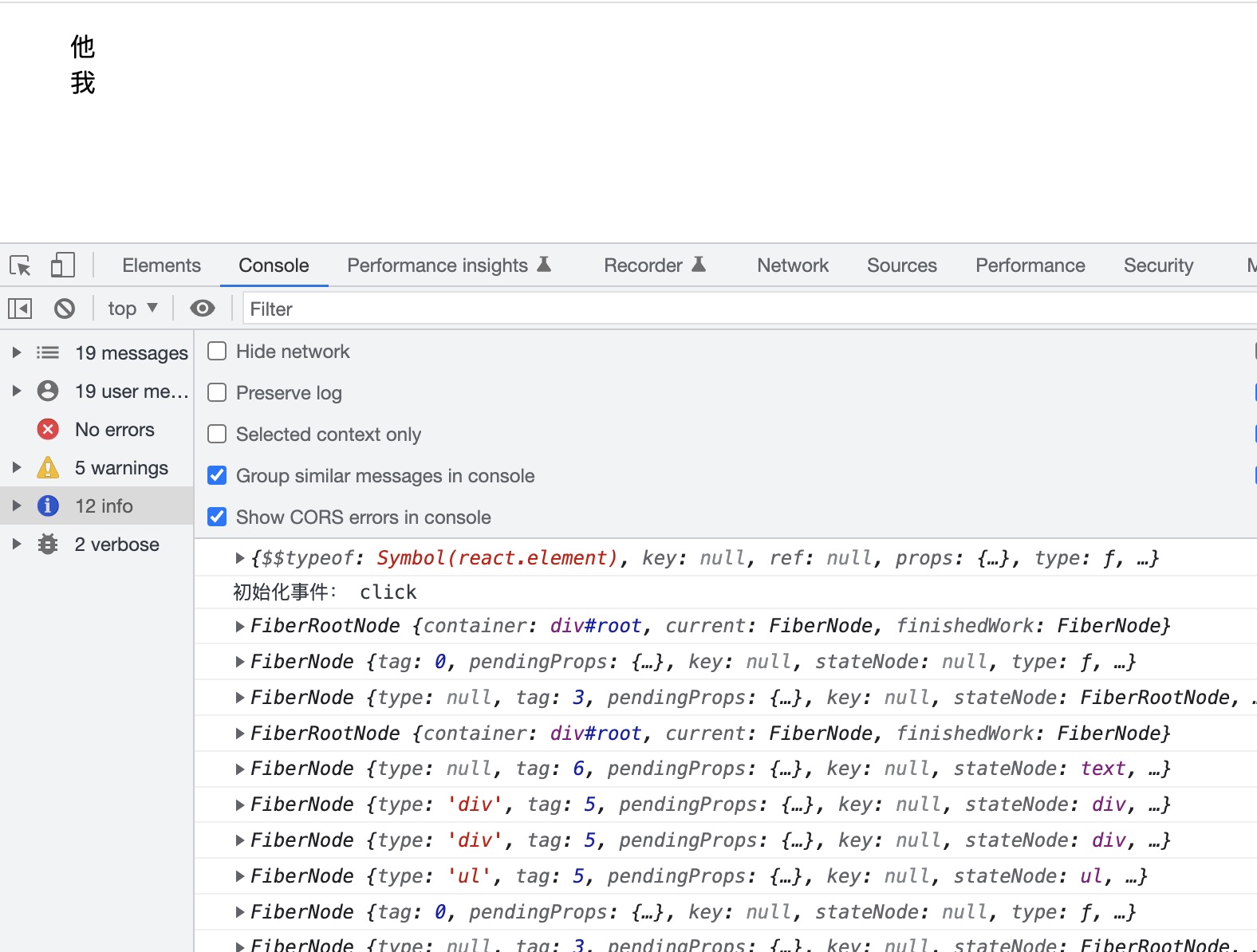Screen dimensions: 1257x952
Task: Select the Console tab
Action: (x=274, y=266)
